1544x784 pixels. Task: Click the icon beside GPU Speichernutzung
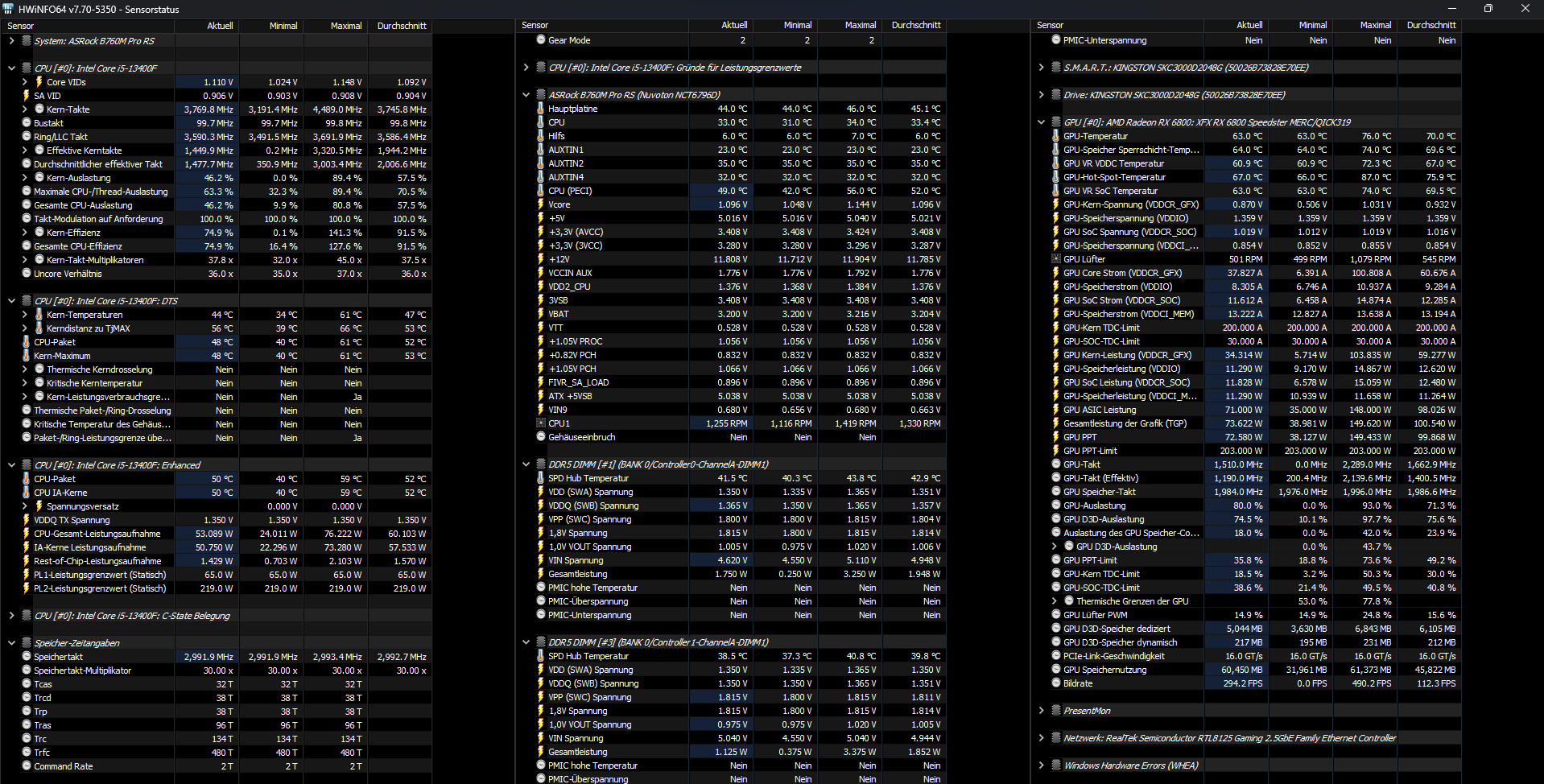1056,670
